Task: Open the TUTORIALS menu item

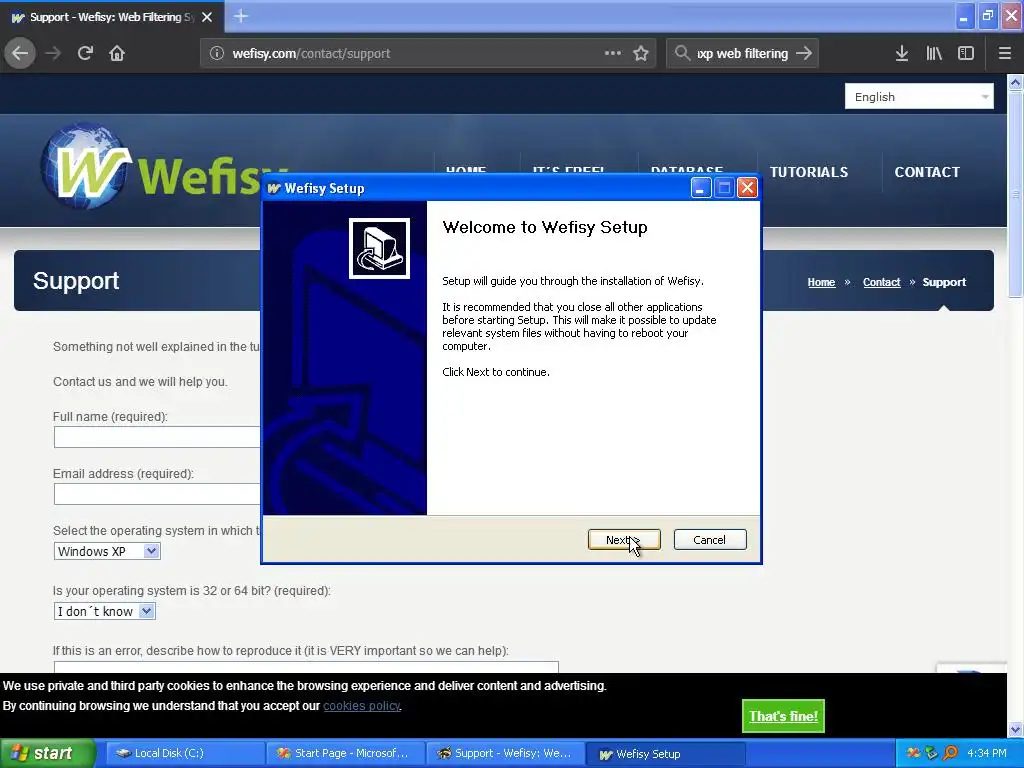Action: coord(808,172)
